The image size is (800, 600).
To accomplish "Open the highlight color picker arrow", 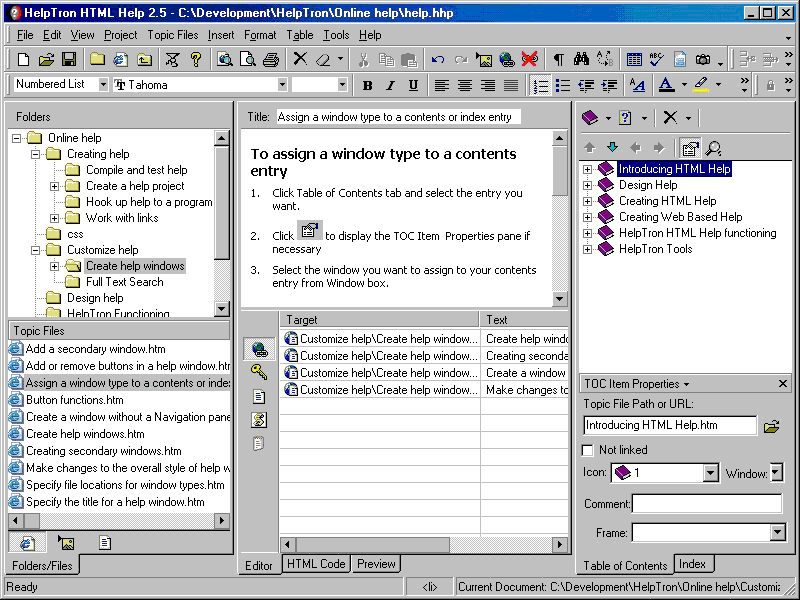I will point(718,85).
